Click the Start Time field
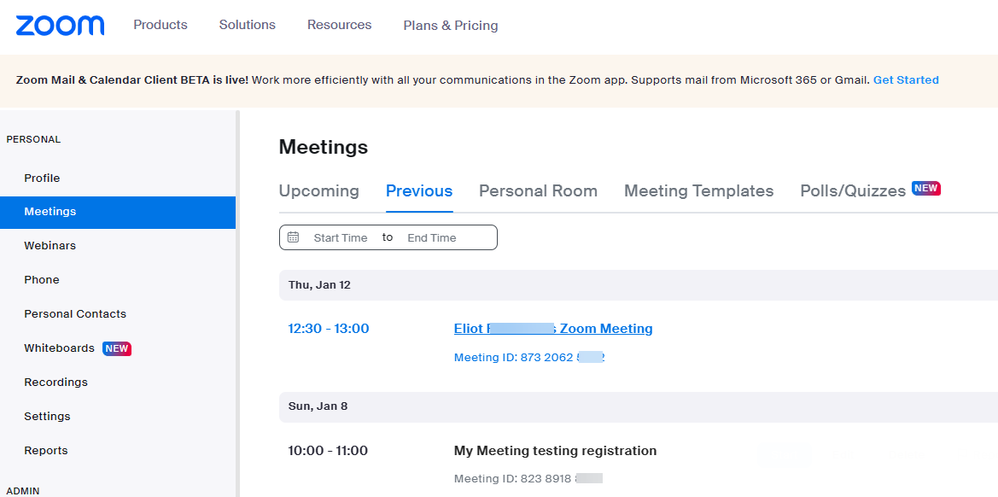 tap(340, 238)
